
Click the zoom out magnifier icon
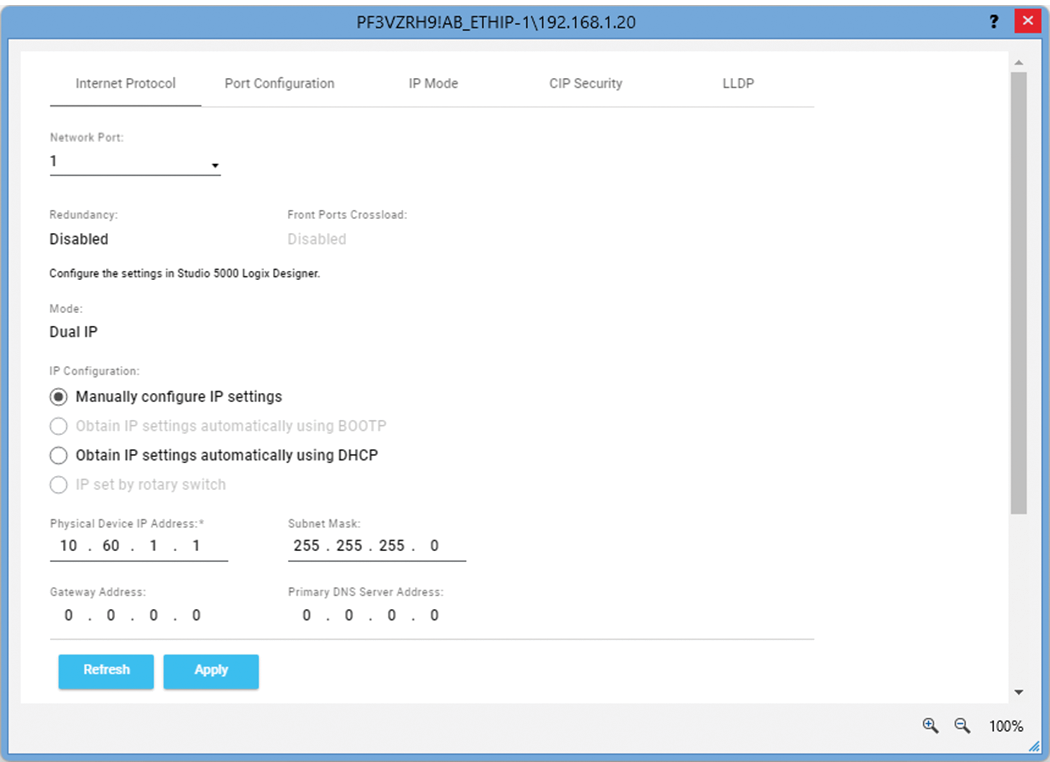(x=962, y=726)
